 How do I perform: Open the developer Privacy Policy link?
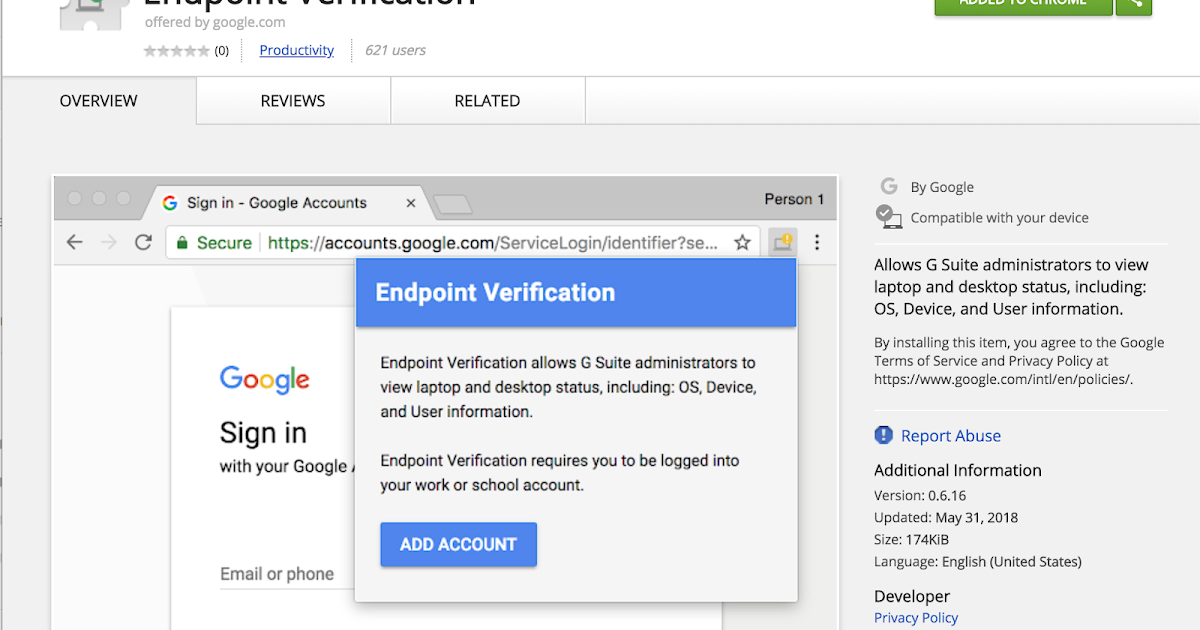[x=916, y=617]
